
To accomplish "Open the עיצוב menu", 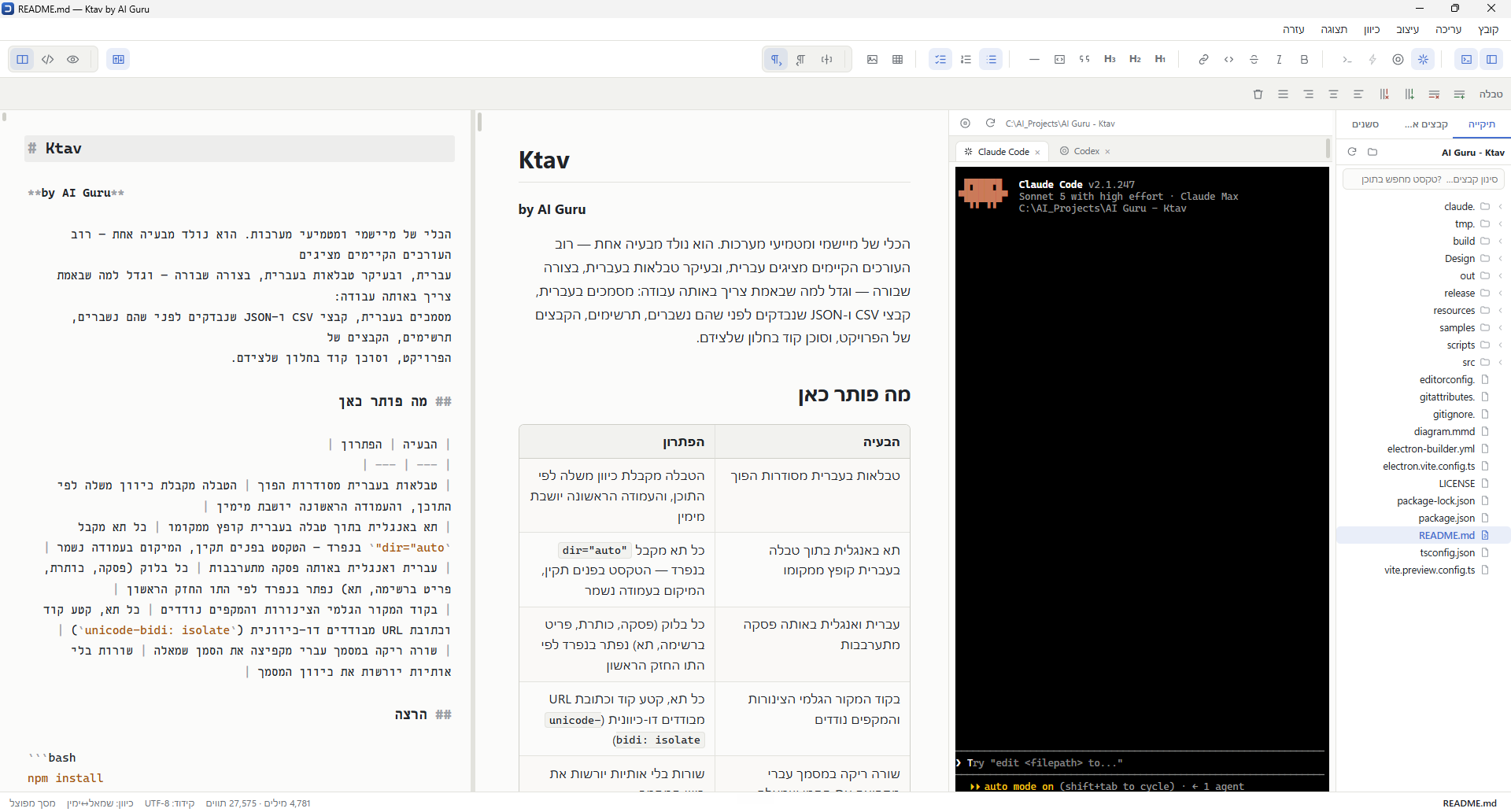I will point(1407,29).
